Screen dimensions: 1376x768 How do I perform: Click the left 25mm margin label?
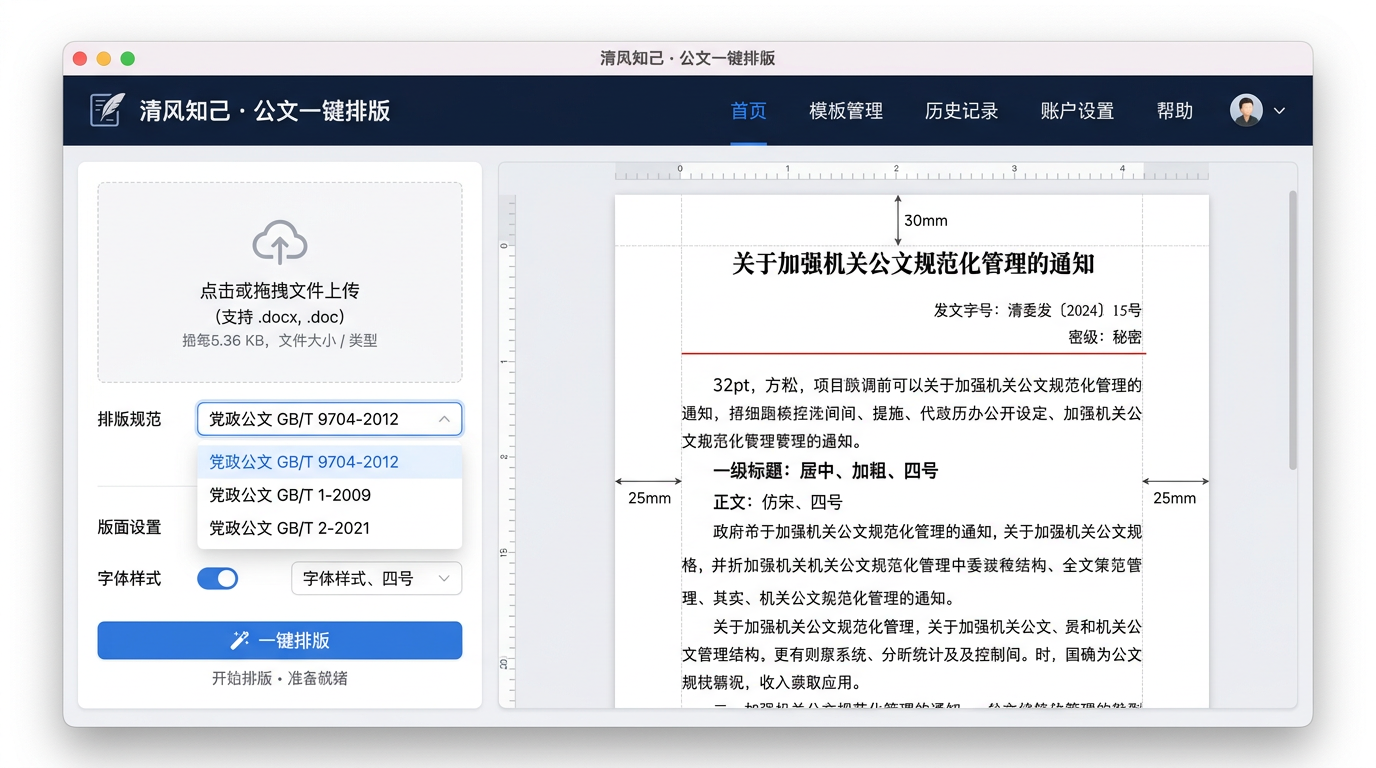649,498
